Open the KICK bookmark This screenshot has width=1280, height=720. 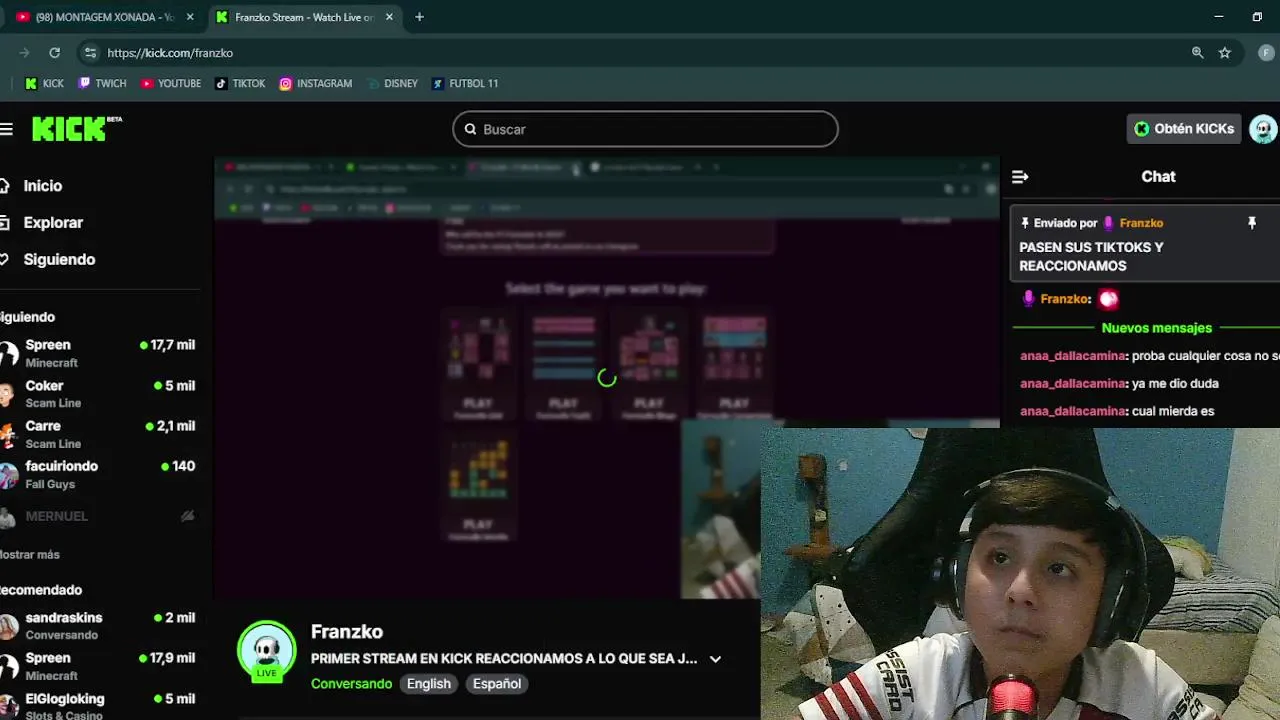[x=44, y=84]
